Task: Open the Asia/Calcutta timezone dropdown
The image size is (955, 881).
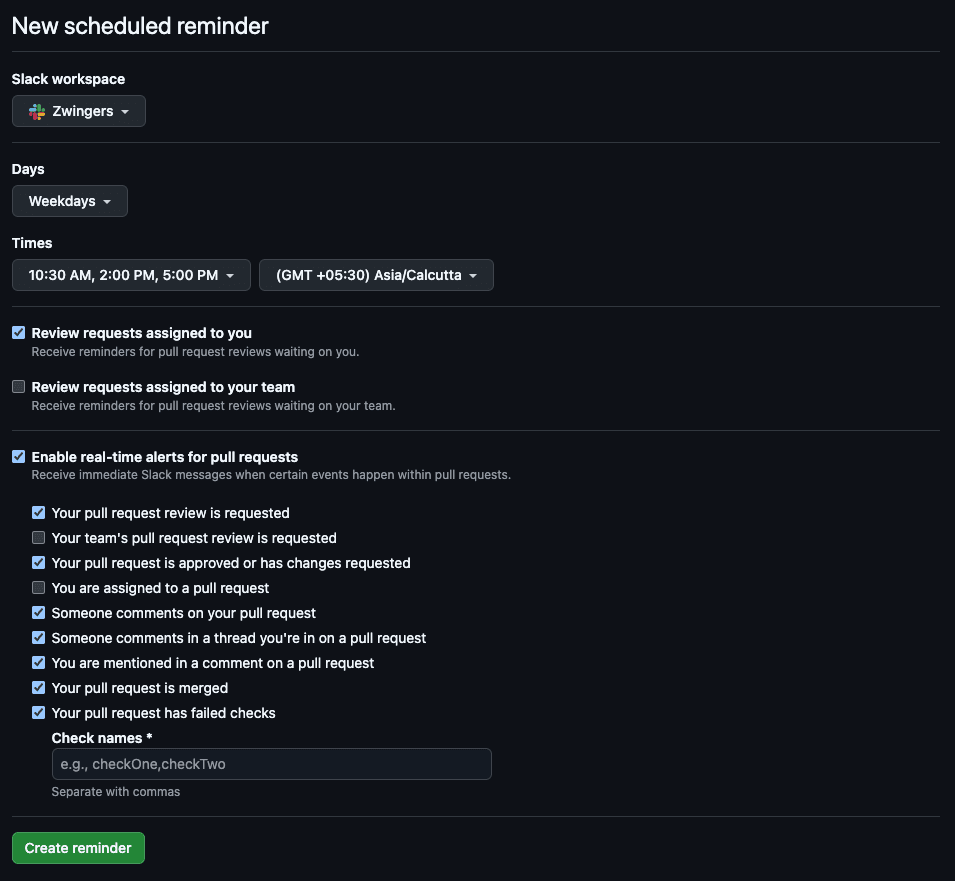Action: [x=376, y=274]
